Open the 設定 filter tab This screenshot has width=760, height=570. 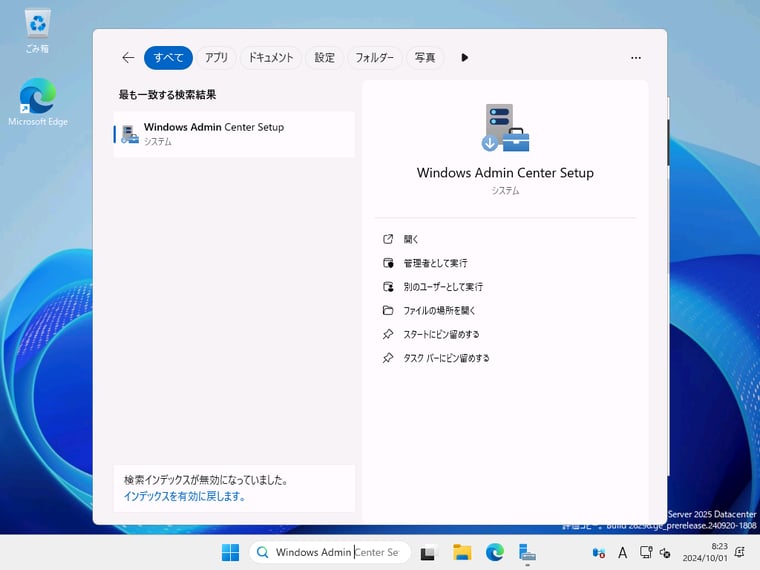(325, 58)
